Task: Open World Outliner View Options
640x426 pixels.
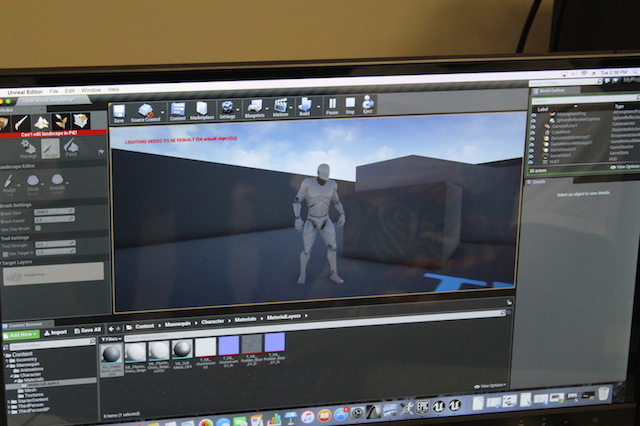Action: [x=625, y=167]
